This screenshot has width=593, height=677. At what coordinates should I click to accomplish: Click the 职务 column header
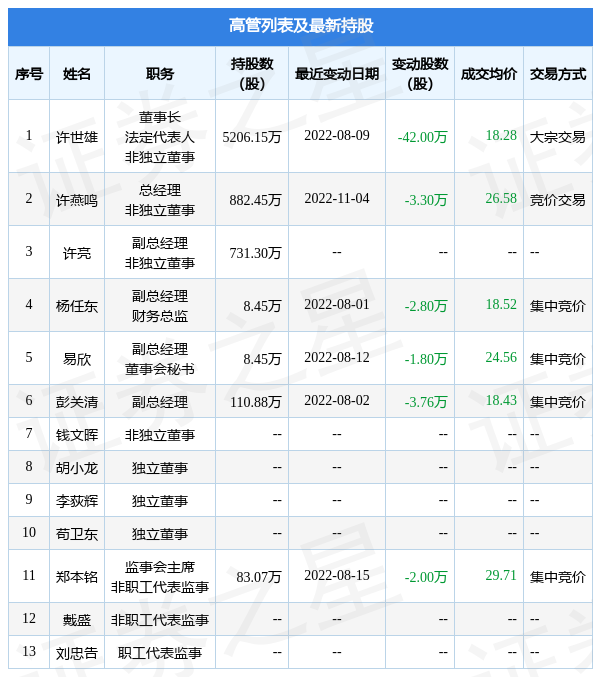point(160,74)
